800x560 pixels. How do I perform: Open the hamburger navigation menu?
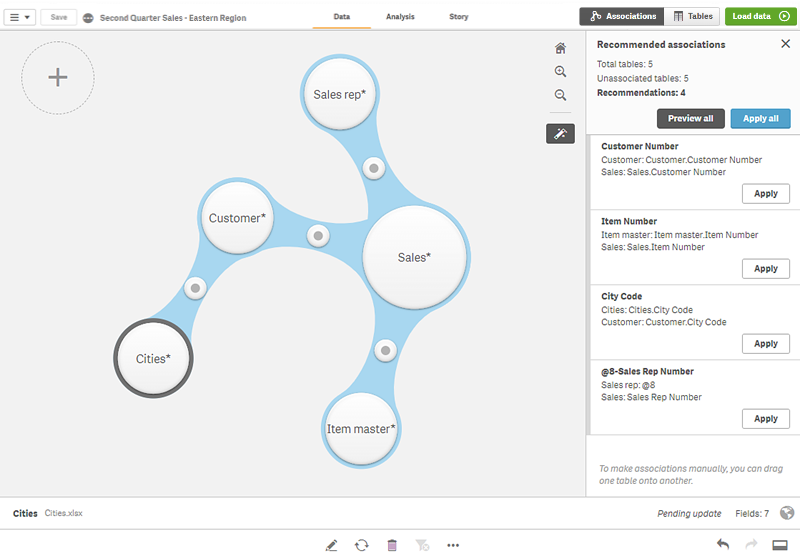click(x=19, y=17)
